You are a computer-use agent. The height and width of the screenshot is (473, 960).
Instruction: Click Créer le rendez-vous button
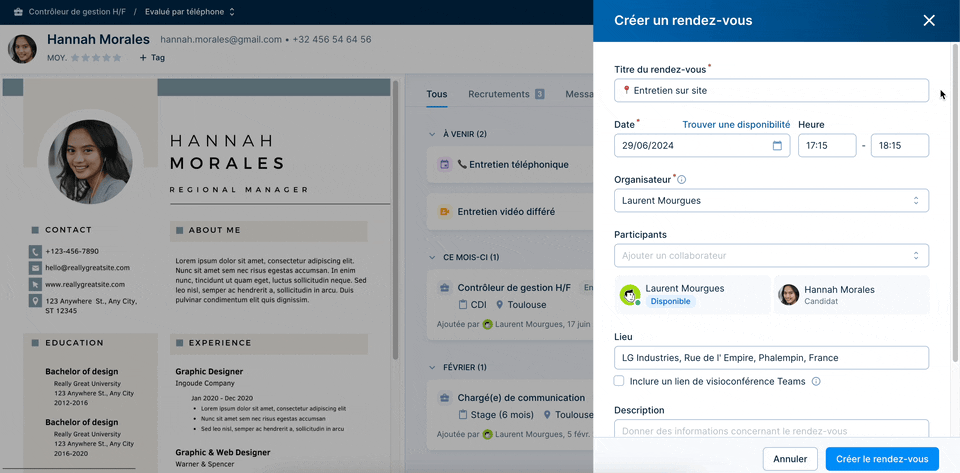882,459
